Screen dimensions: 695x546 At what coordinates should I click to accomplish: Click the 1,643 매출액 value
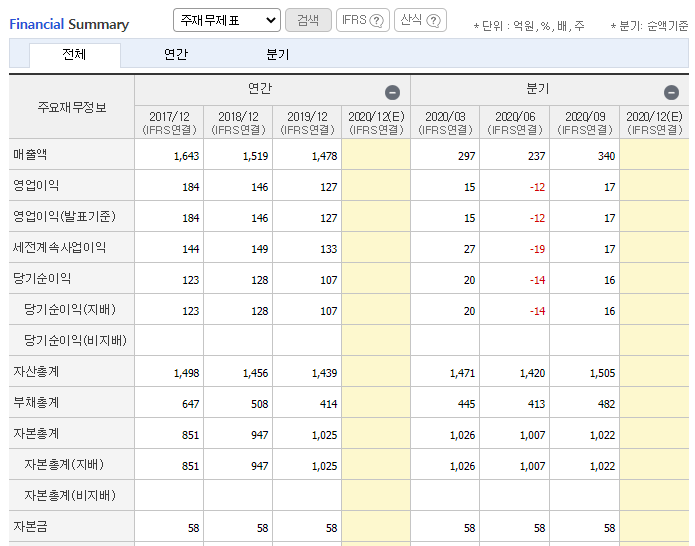187,156
